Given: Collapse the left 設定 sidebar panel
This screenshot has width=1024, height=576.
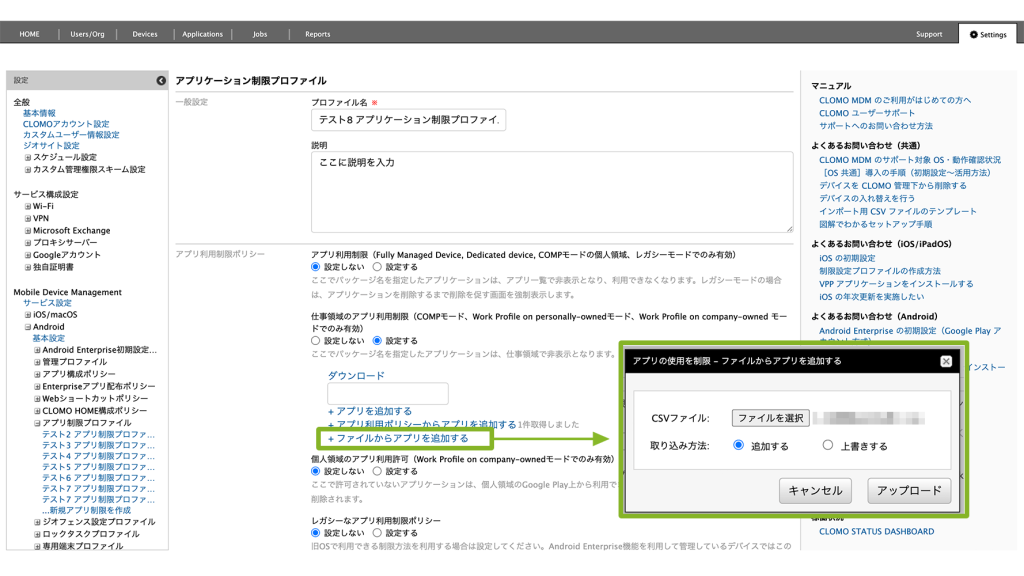Looking at the screenshot, I should 161,80.
